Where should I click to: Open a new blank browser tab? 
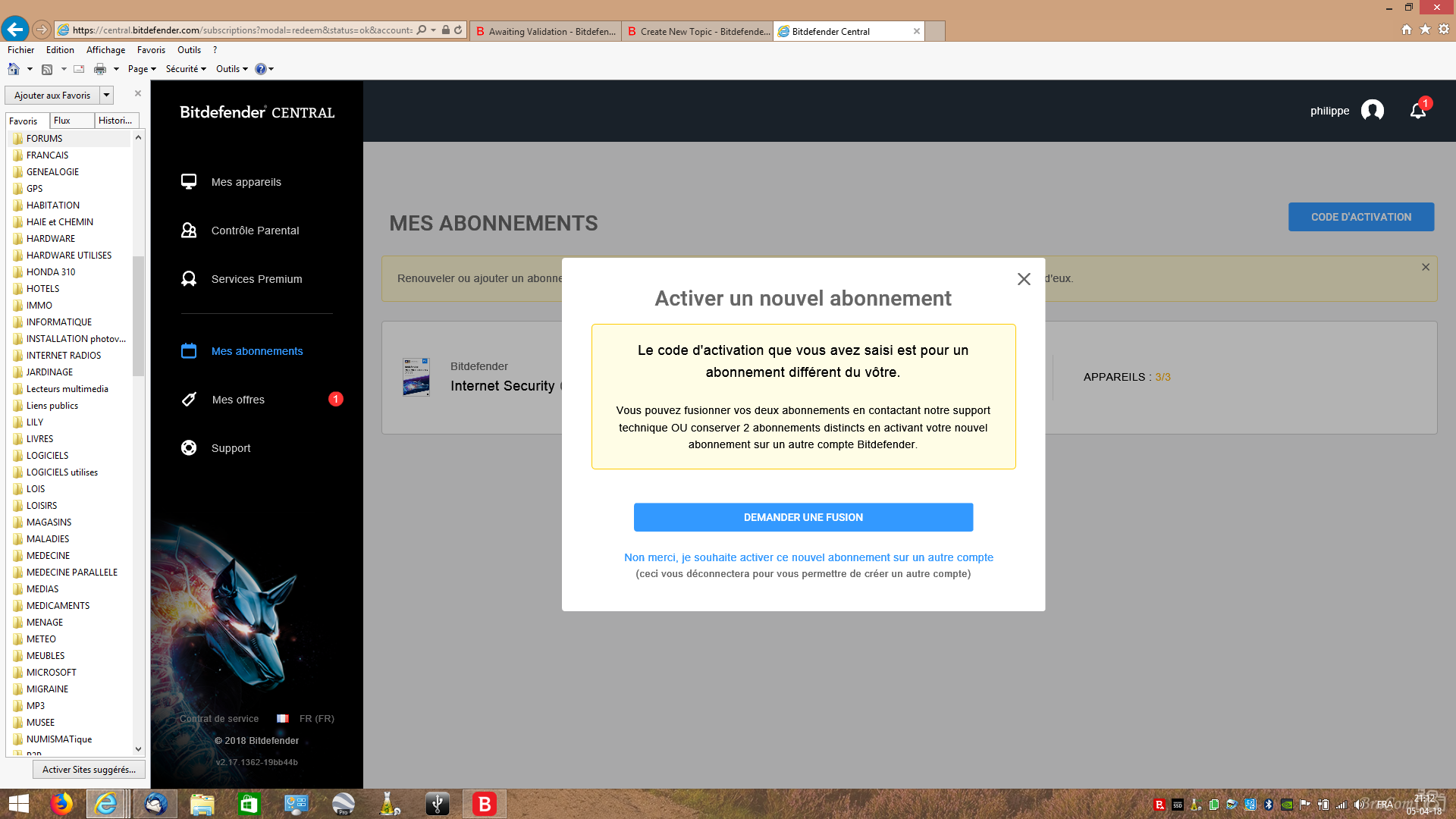pos(935,31)
